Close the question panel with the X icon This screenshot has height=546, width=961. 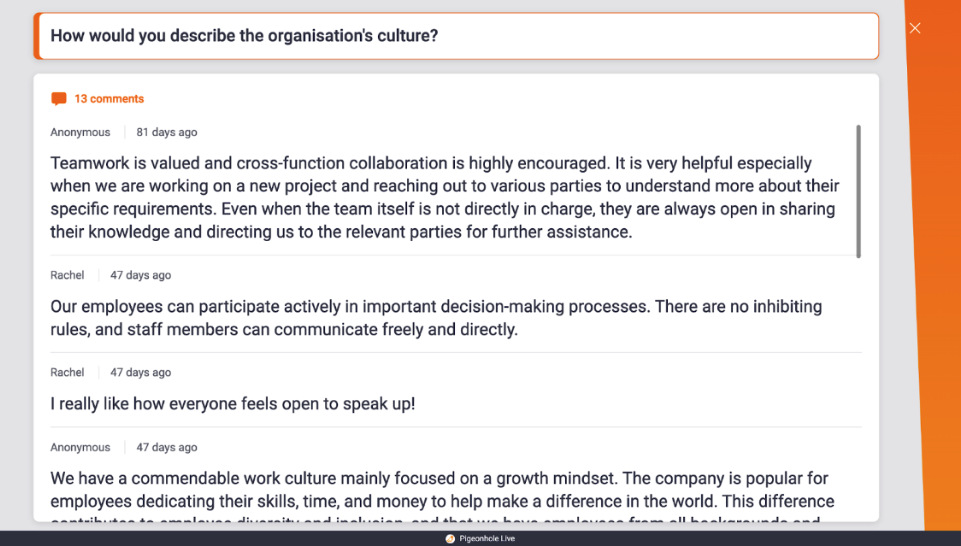tap(915, 28)
